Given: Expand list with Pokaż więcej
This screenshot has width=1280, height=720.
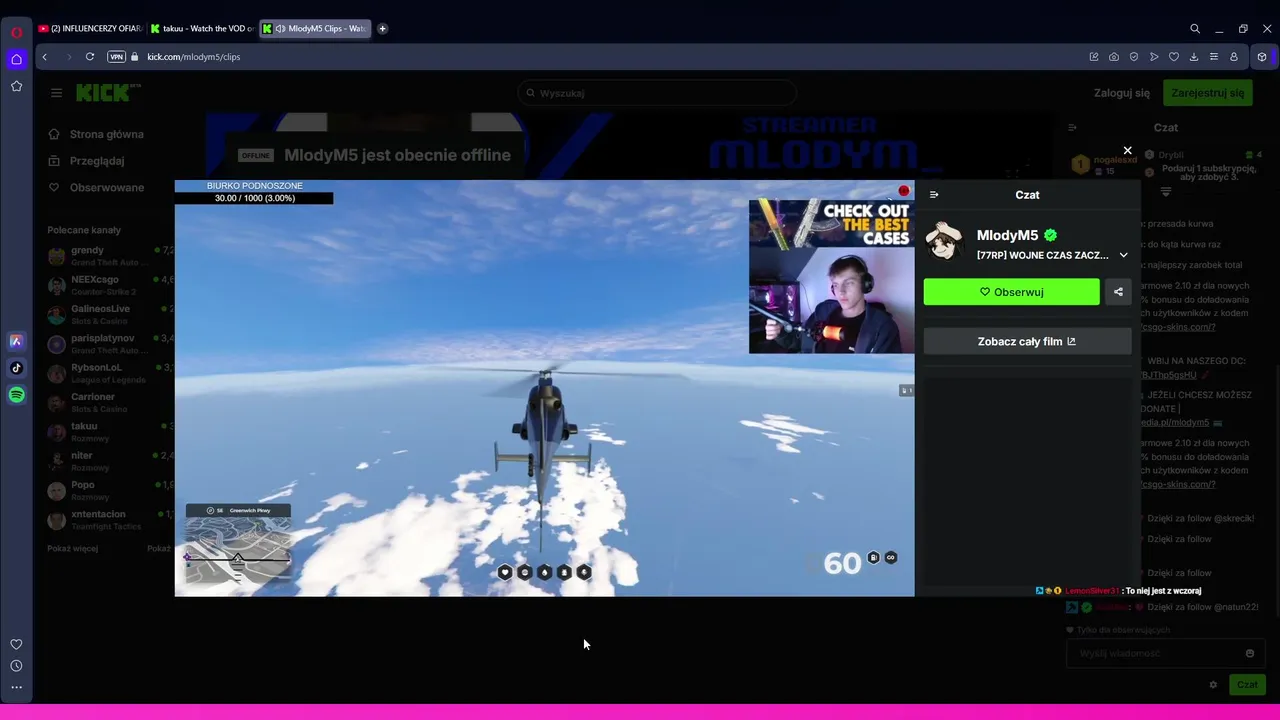Looking at the screenshot, I should 72,549.
